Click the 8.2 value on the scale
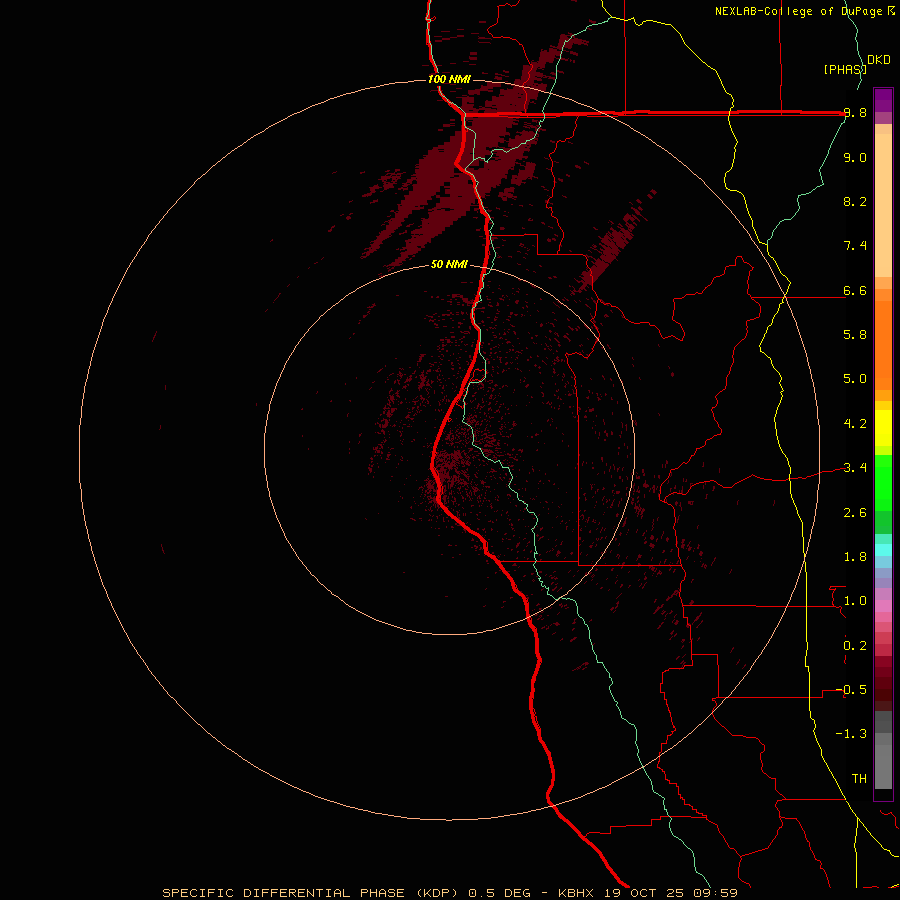Screen dimensions: 900x900 [855, 201]
